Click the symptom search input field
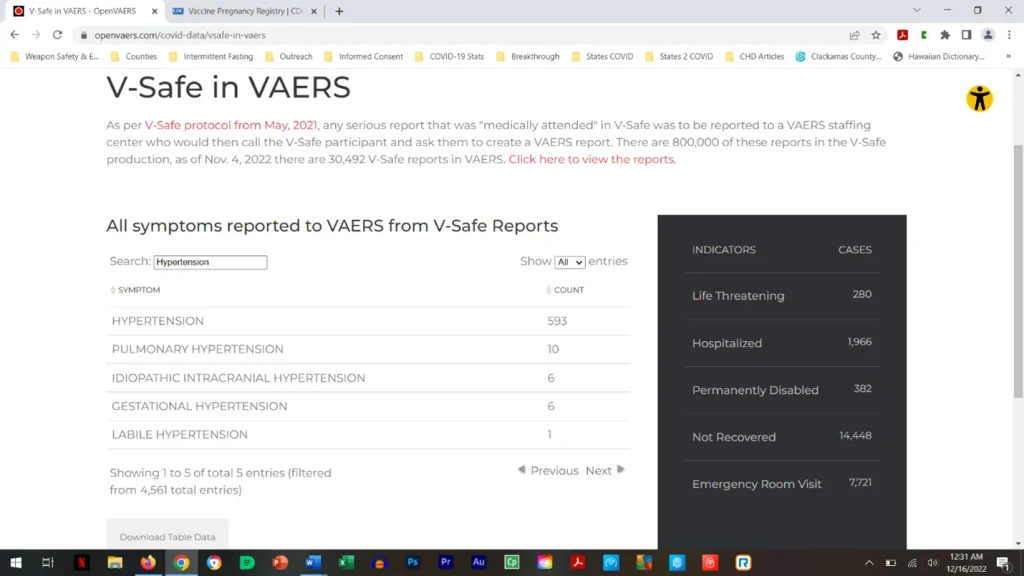 pyautogui.click(x=210, y=262)
